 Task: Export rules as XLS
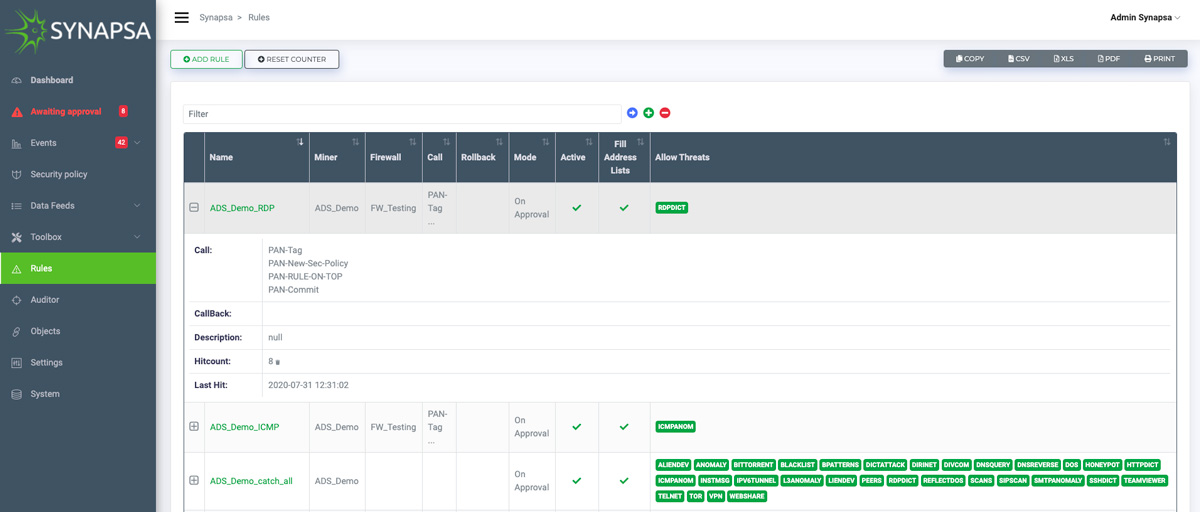point(1064,59)
